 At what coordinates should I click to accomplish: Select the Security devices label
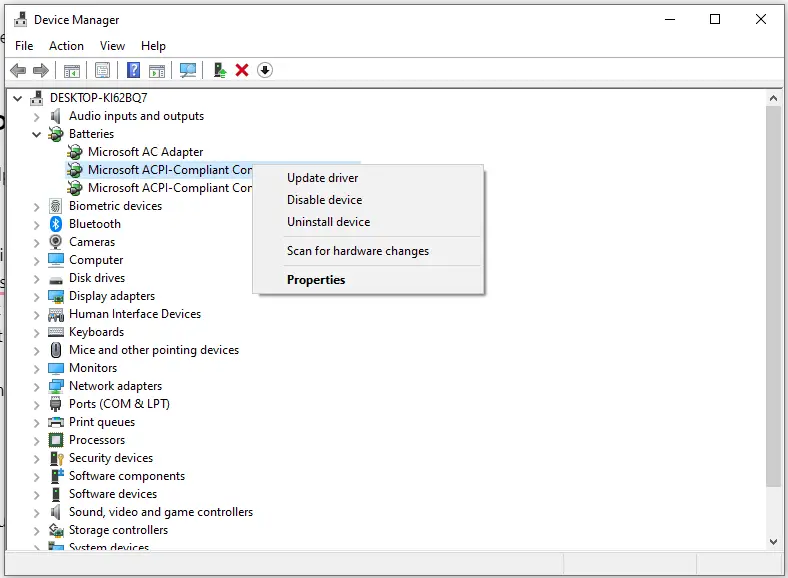pos(111,458)
